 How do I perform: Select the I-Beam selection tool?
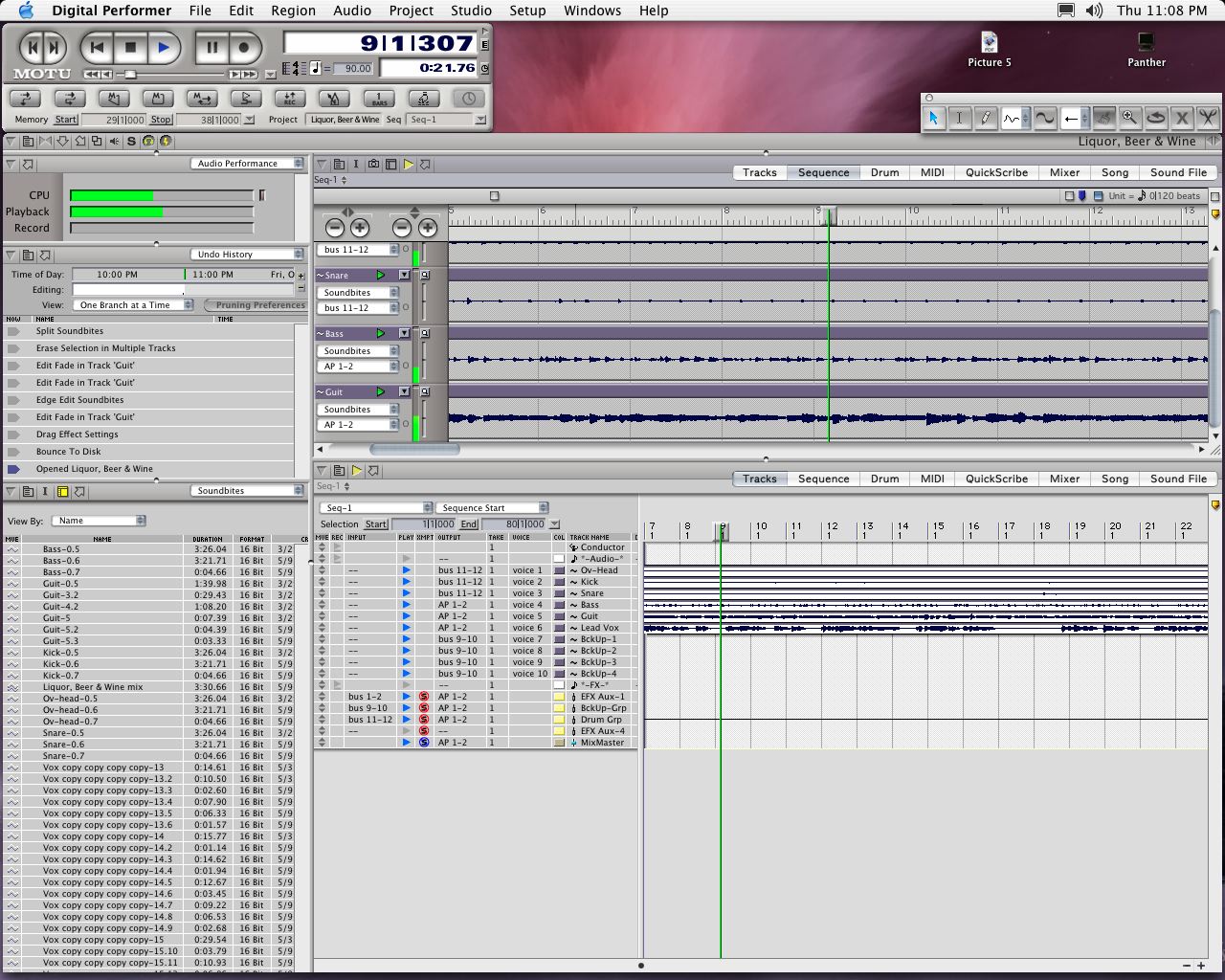959,118
